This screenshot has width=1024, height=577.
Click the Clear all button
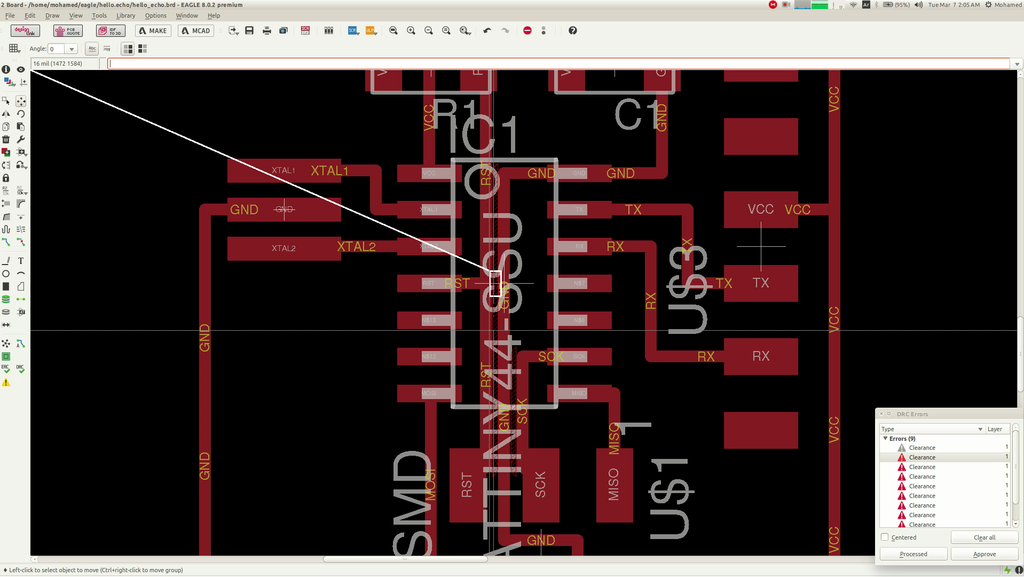pos(984,537)
